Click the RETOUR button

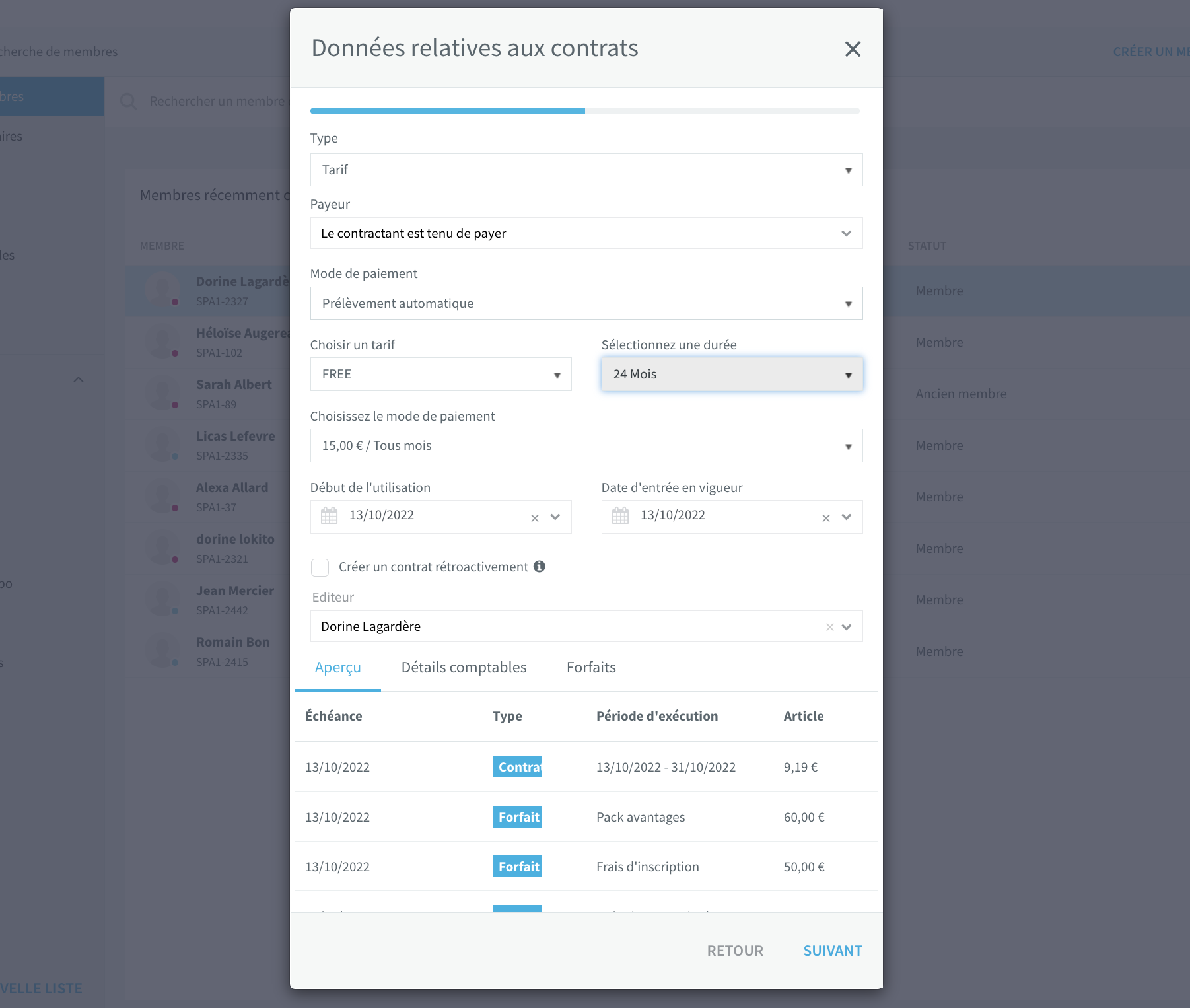tap(735, 951)
